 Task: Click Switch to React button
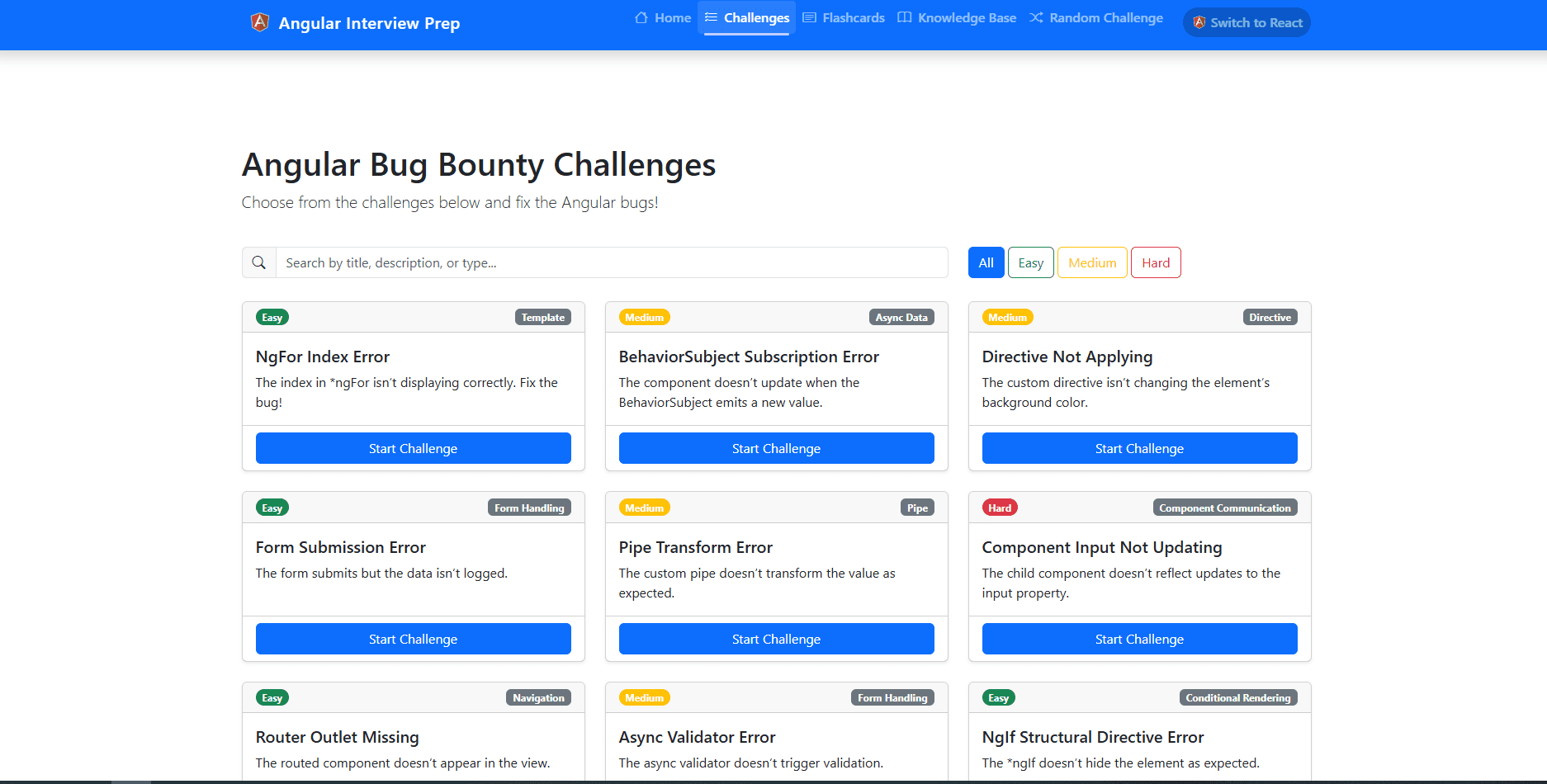click(x=1247, y=22)
